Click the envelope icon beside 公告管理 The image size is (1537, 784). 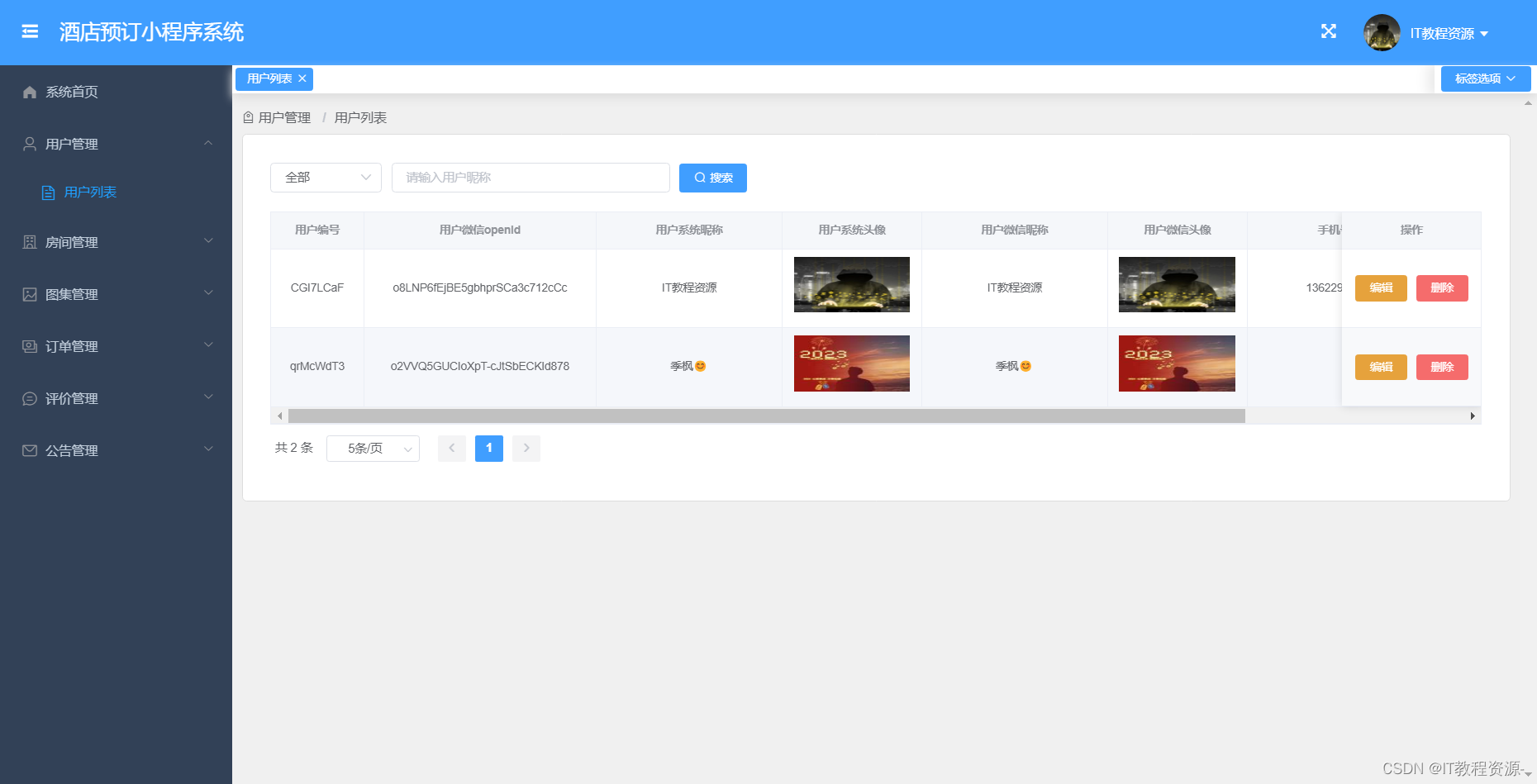coord(30,450)
